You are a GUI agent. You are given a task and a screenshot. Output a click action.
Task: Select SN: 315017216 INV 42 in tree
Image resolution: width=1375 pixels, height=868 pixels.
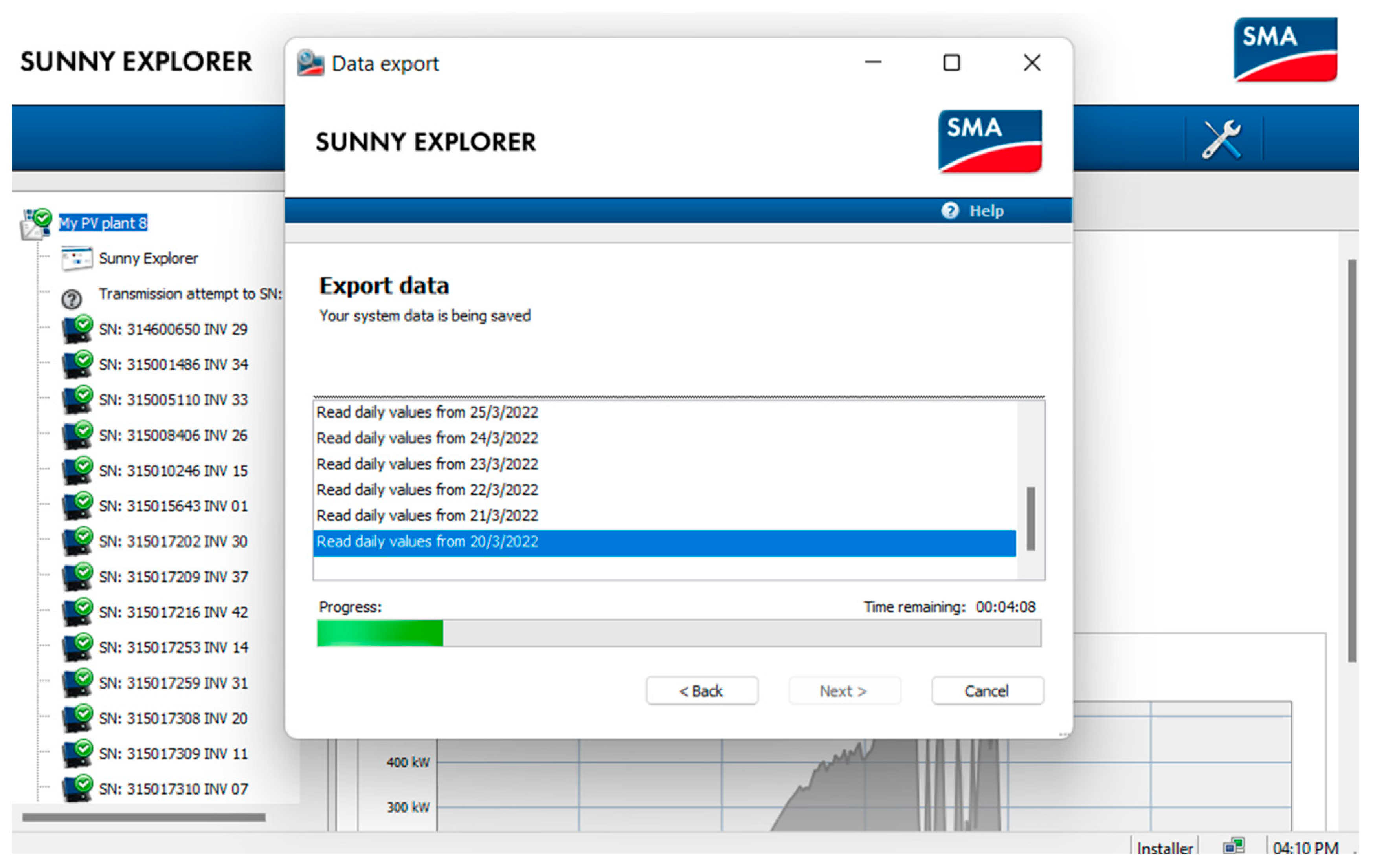click(173, 612)
